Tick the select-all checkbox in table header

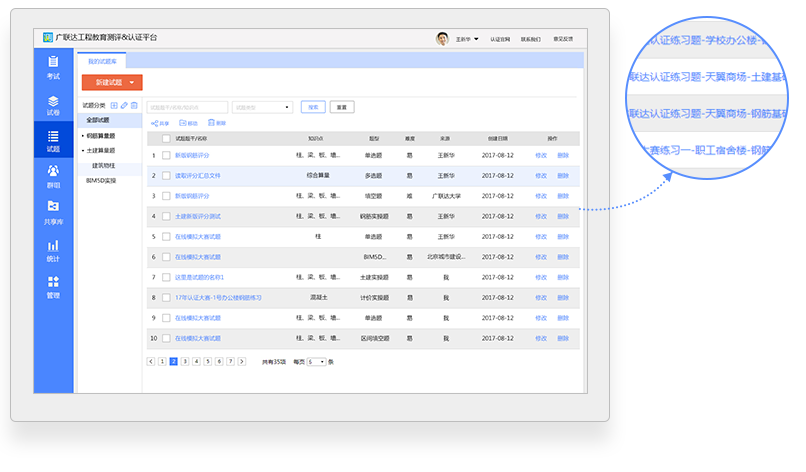pyautogui.click(x=166, y=139)
